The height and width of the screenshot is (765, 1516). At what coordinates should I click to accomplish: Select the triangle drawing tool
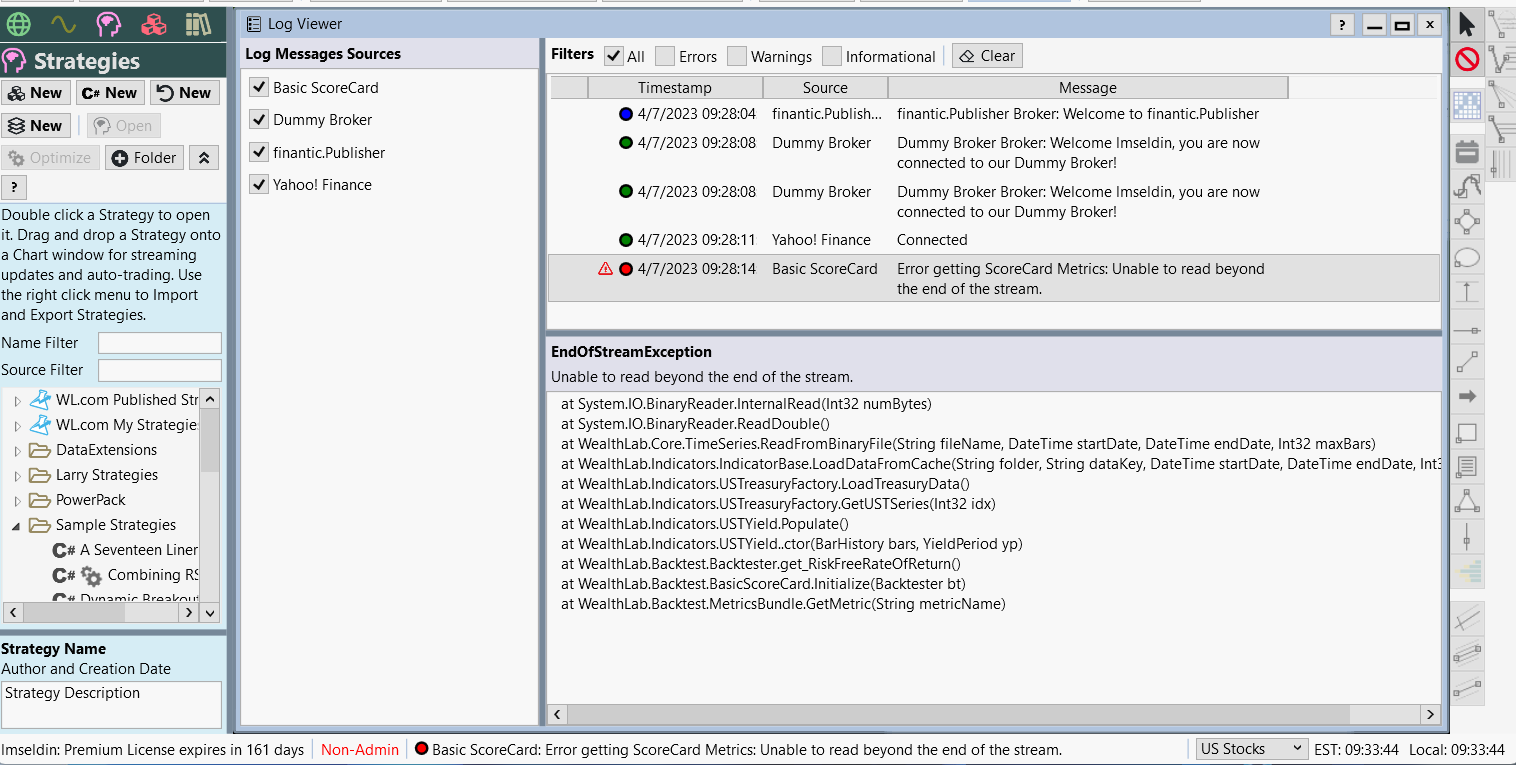(x=1467, y=499)
